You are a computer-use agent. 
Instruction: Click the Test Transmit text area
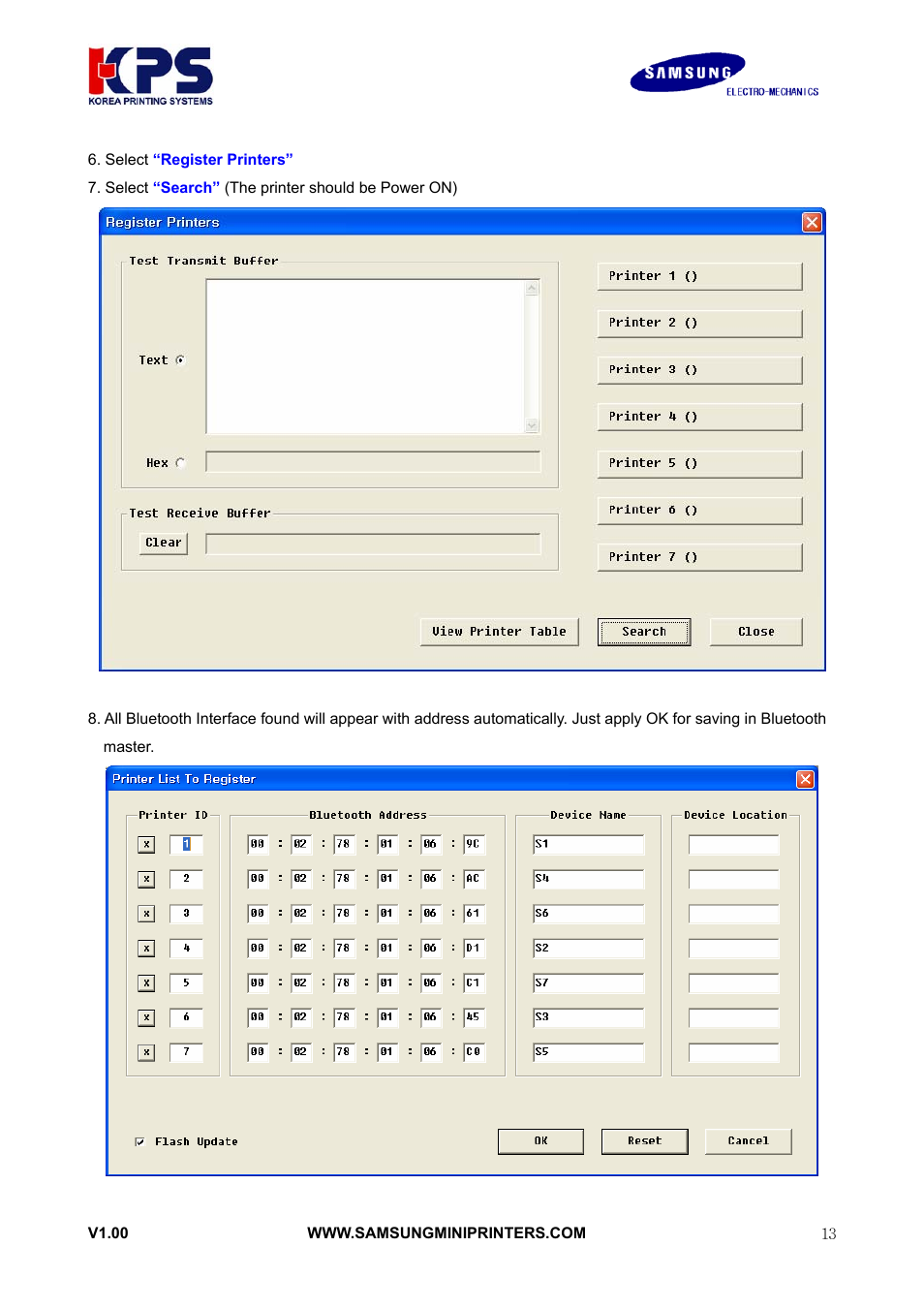[x=365, y=357]
